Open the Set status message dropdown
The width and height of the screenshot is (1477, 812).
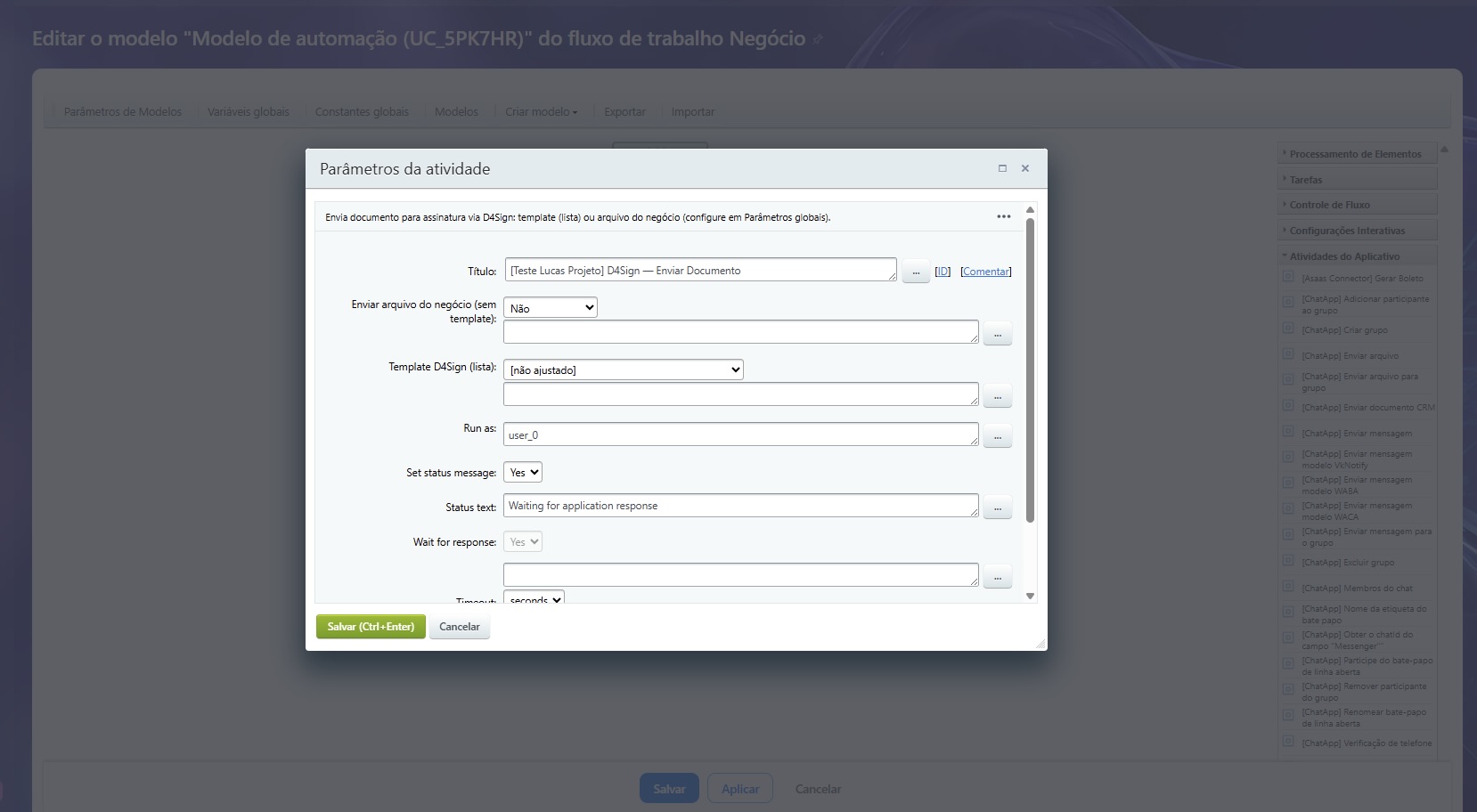523,472
